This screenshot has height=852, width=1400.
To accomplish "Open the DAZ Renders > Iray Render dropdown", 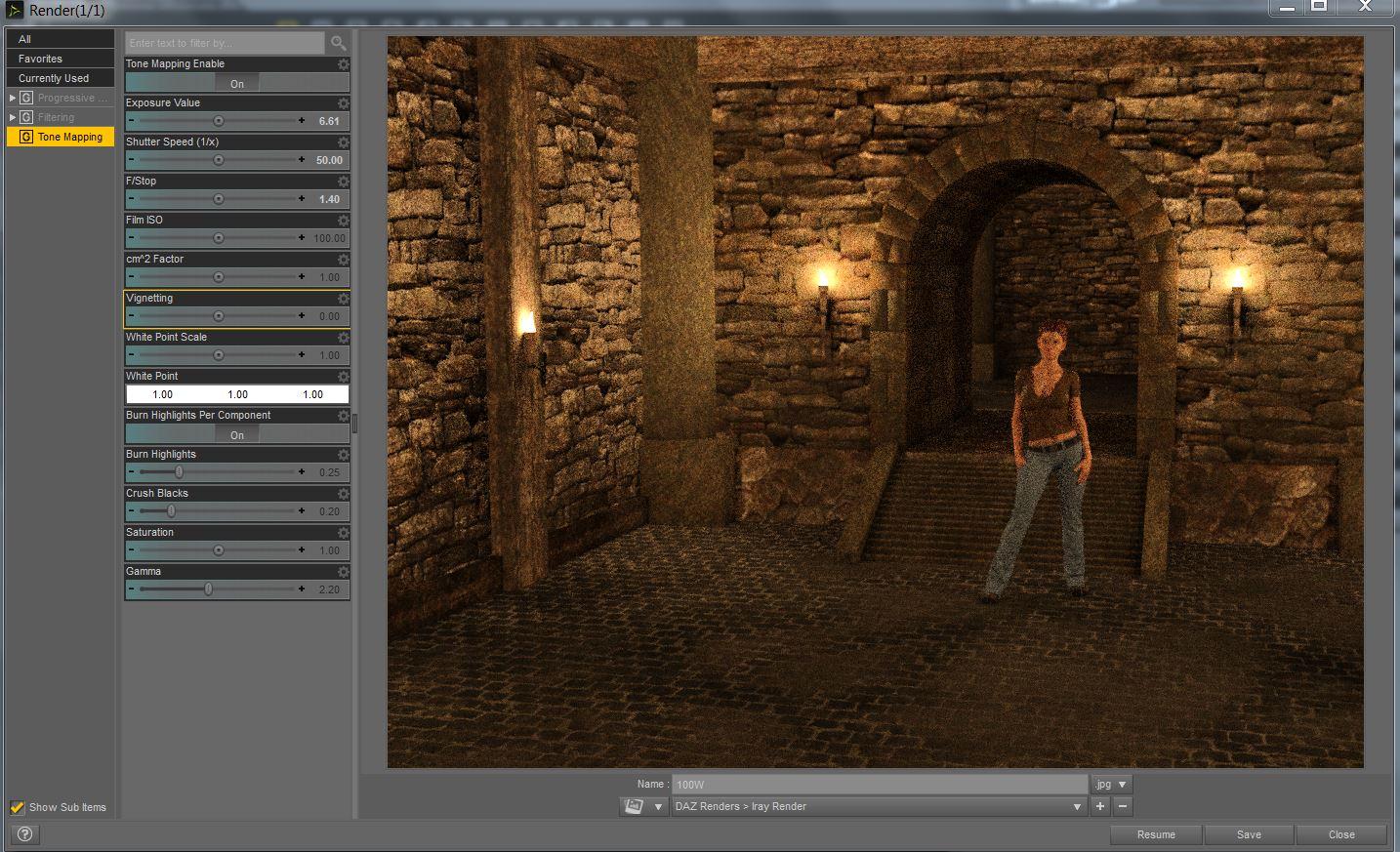I will pyautogui.click(x=880, y=806).
